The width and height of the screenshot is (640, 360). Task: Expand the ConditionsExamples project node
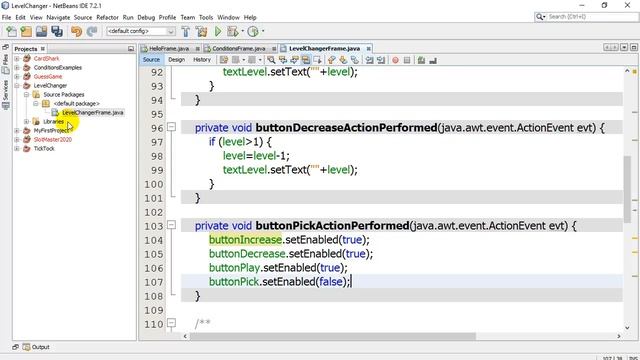17,67
